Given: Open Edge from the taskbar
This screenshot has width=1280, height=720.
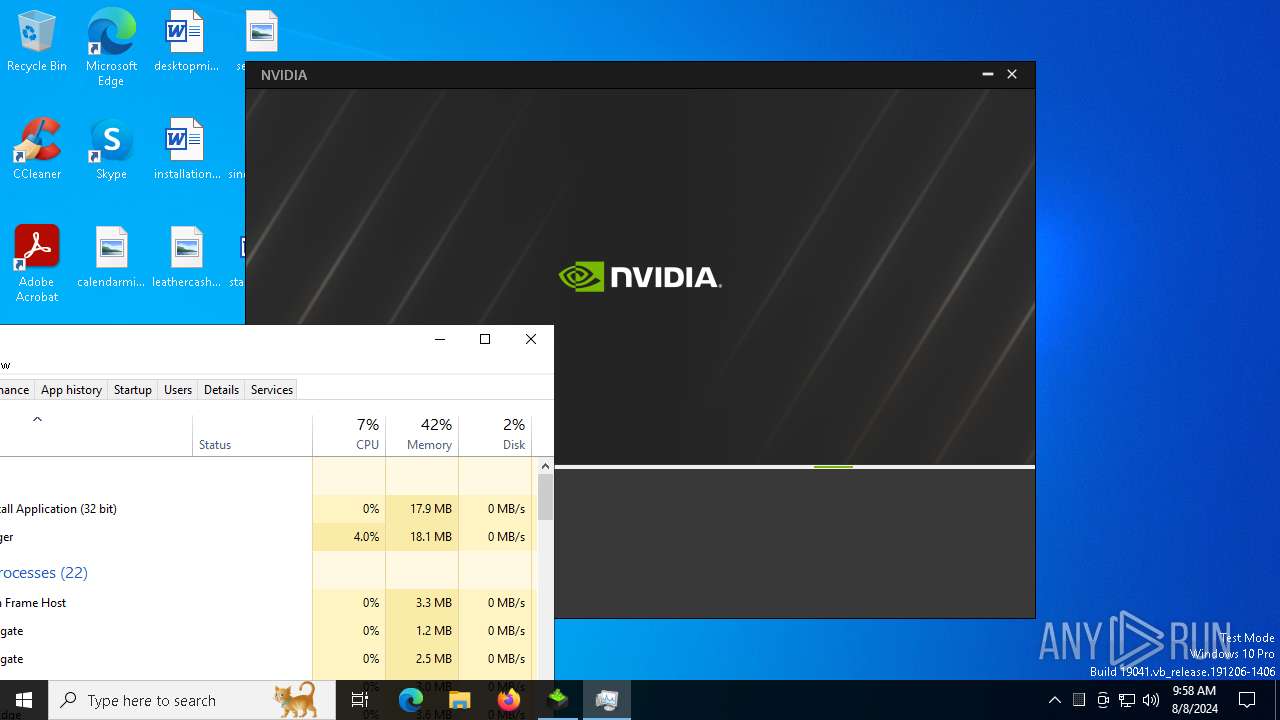Looking at the screenshot, I should (411, 700).
